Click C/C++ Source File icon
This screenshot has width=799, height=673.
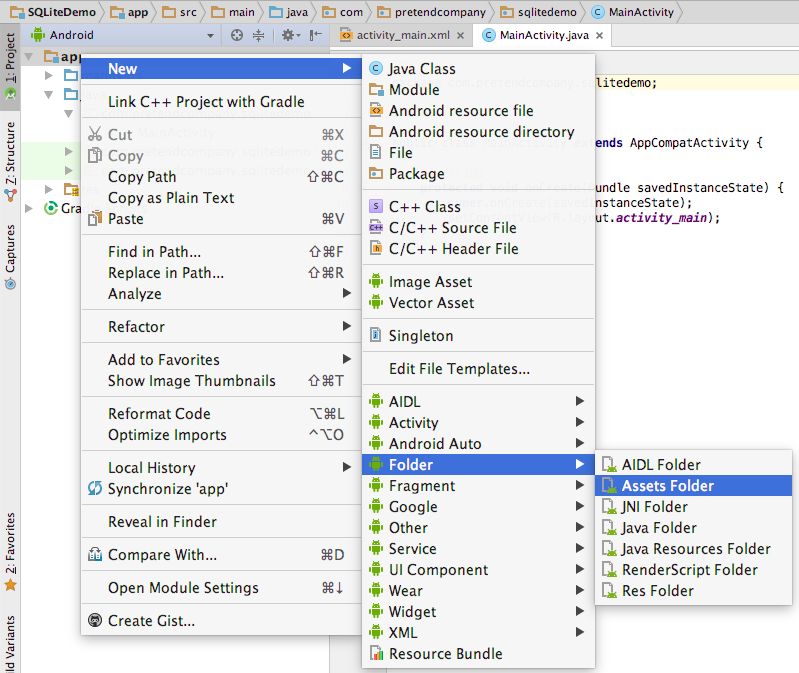tap(376, 228)
